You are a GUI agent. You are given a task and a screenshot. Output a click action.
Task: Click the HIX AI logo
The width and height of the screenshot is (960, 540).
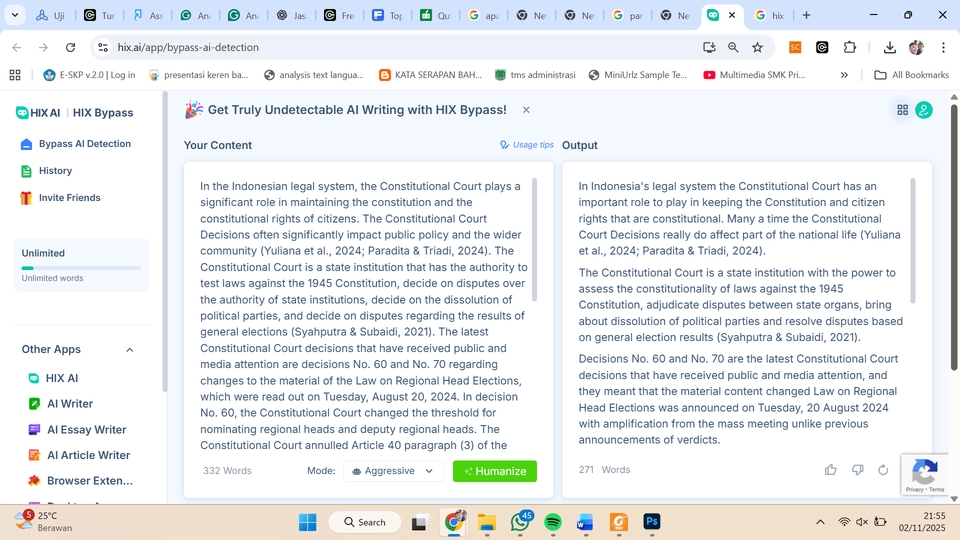click(38, 113)
